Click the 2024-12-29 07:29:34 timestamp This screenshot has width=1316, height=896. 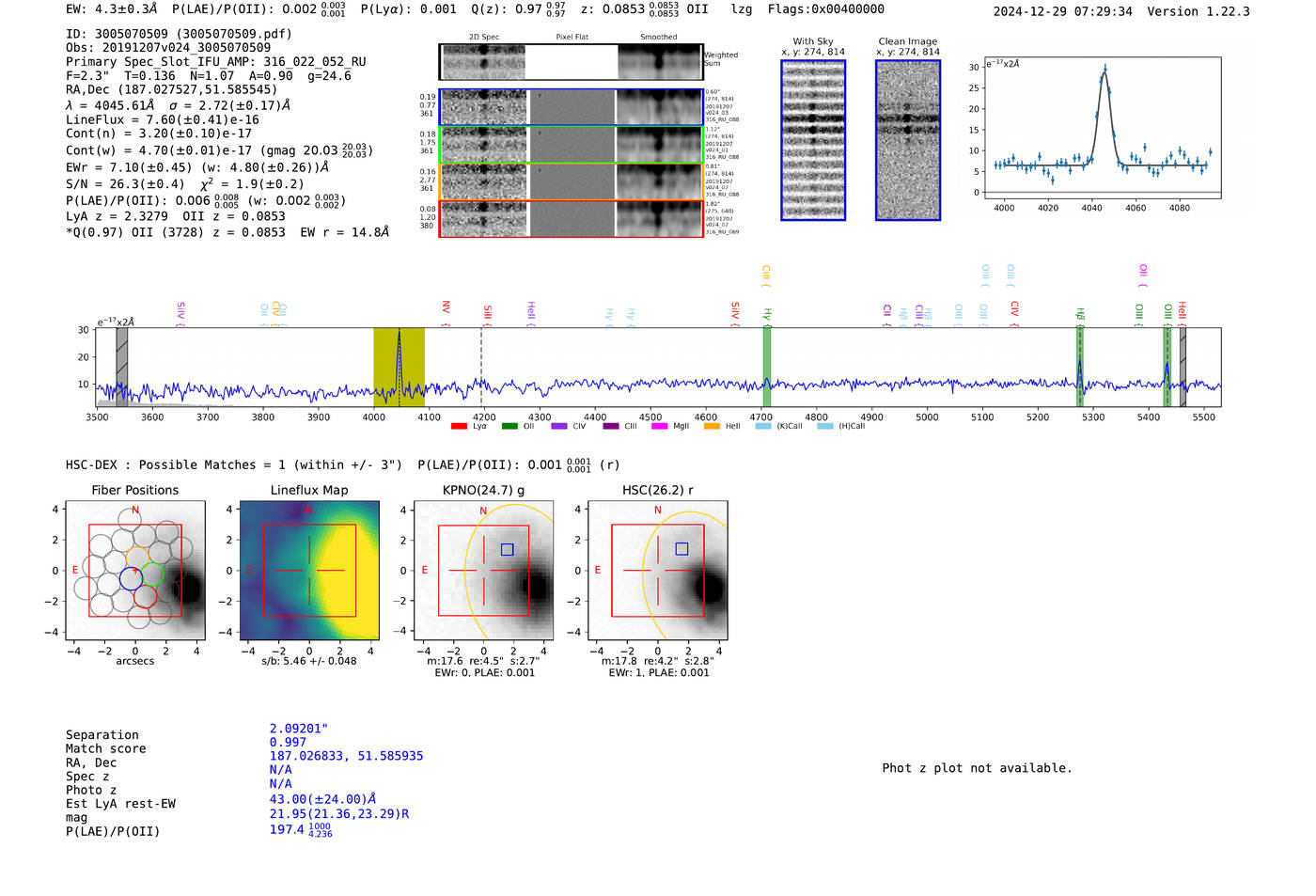[x=1062, y=11]
